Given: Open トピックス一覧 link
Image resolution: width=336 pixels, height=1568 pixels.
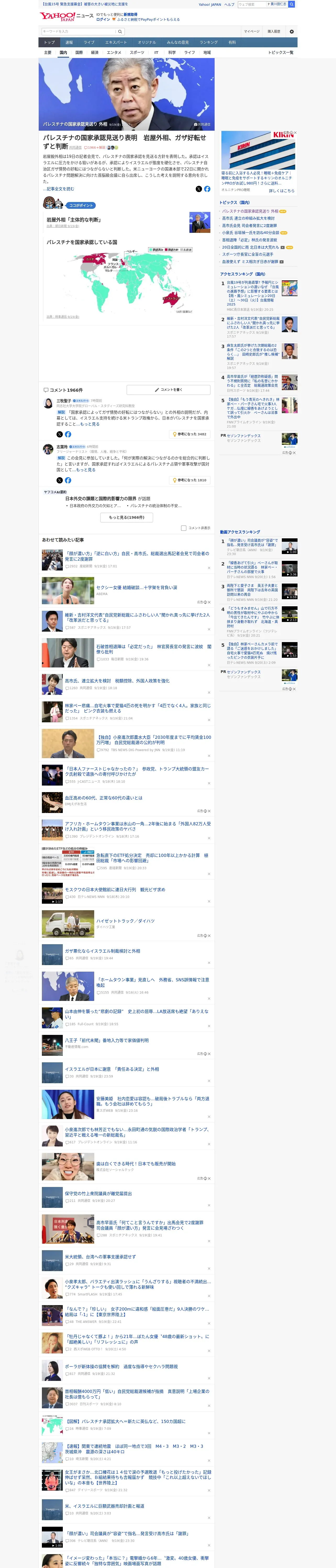Looking at the screenshot, I should [281, 52].
